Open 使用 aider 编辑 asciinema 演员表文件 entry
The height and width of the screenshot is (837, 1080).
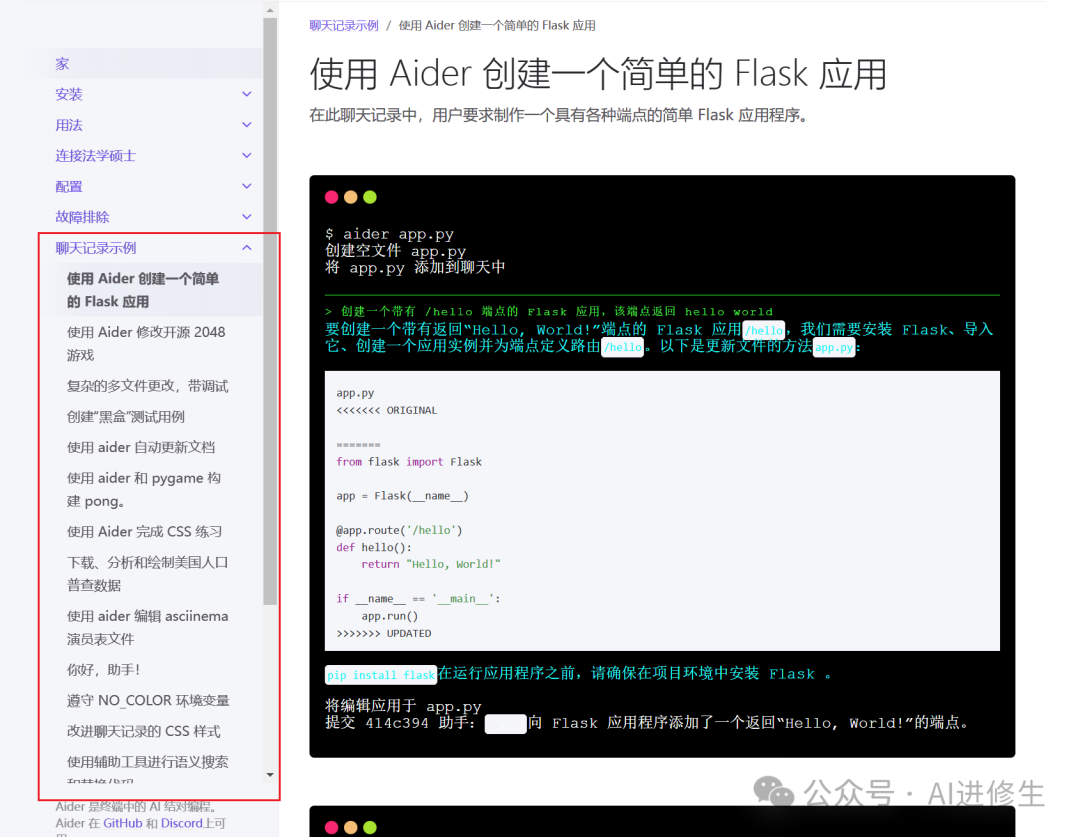(x=147, y=628)
